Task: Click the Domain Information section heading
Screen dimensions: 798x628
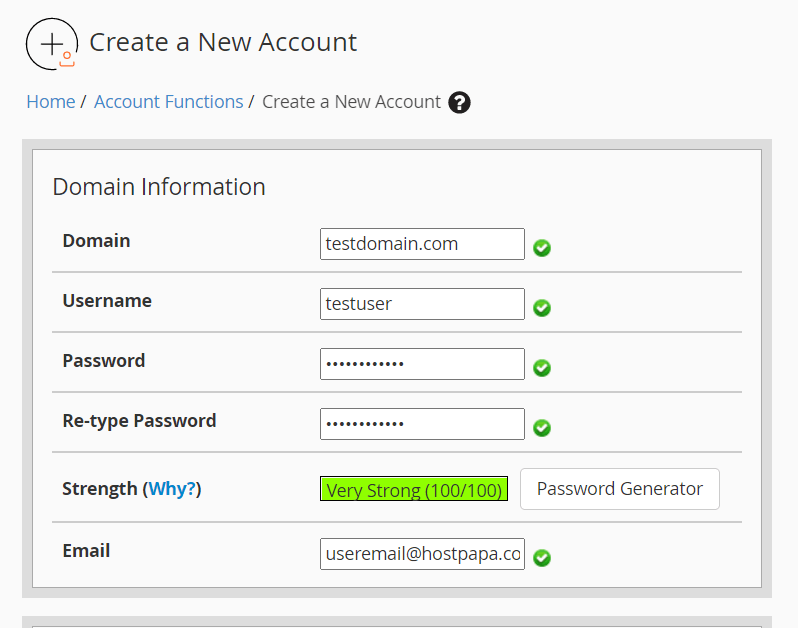Action: 159,187
